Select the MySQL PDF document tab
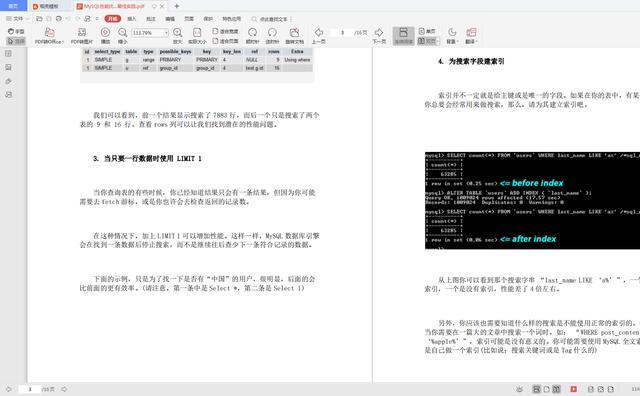 [x=113, y=7]
